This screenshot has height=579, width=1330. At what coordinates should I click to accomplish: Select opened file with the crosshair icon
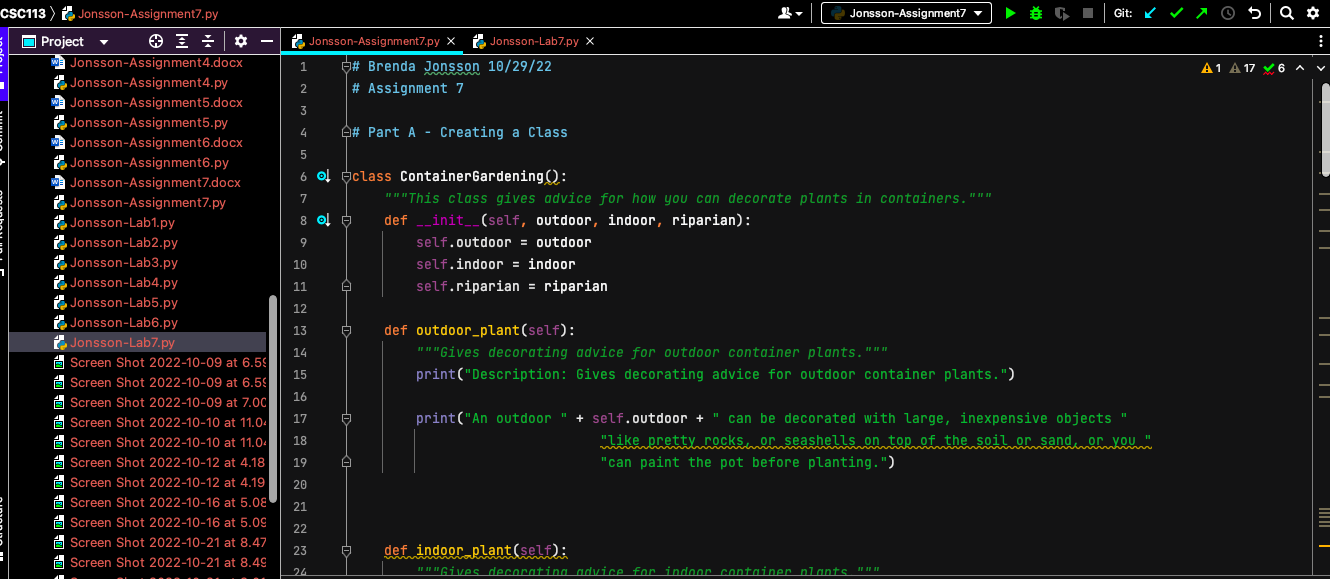pos(156,41)
